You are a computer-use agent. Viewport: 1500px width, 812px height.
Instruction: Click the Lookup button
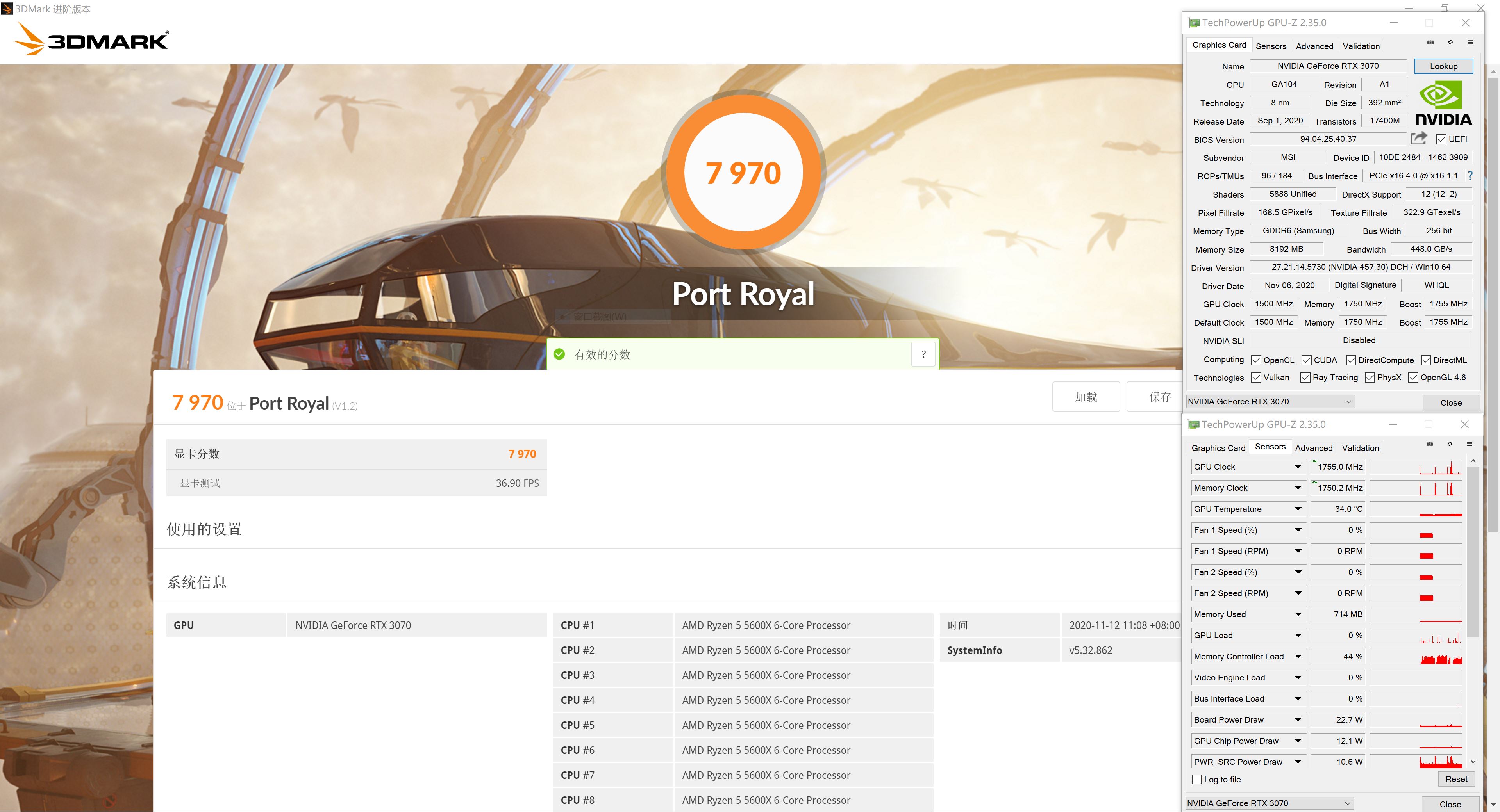coord(1443,66)
